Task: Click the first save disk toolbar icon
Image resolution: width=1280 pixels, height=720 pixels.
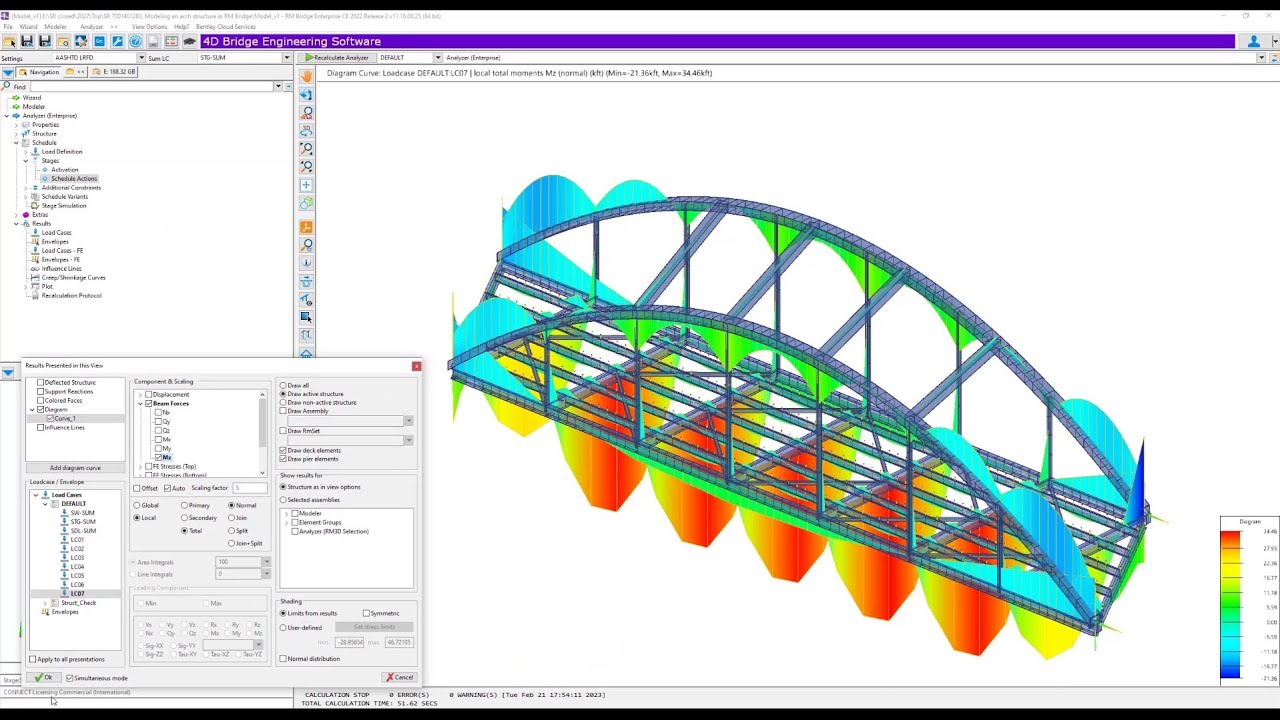Action: [x=27, y=41]
